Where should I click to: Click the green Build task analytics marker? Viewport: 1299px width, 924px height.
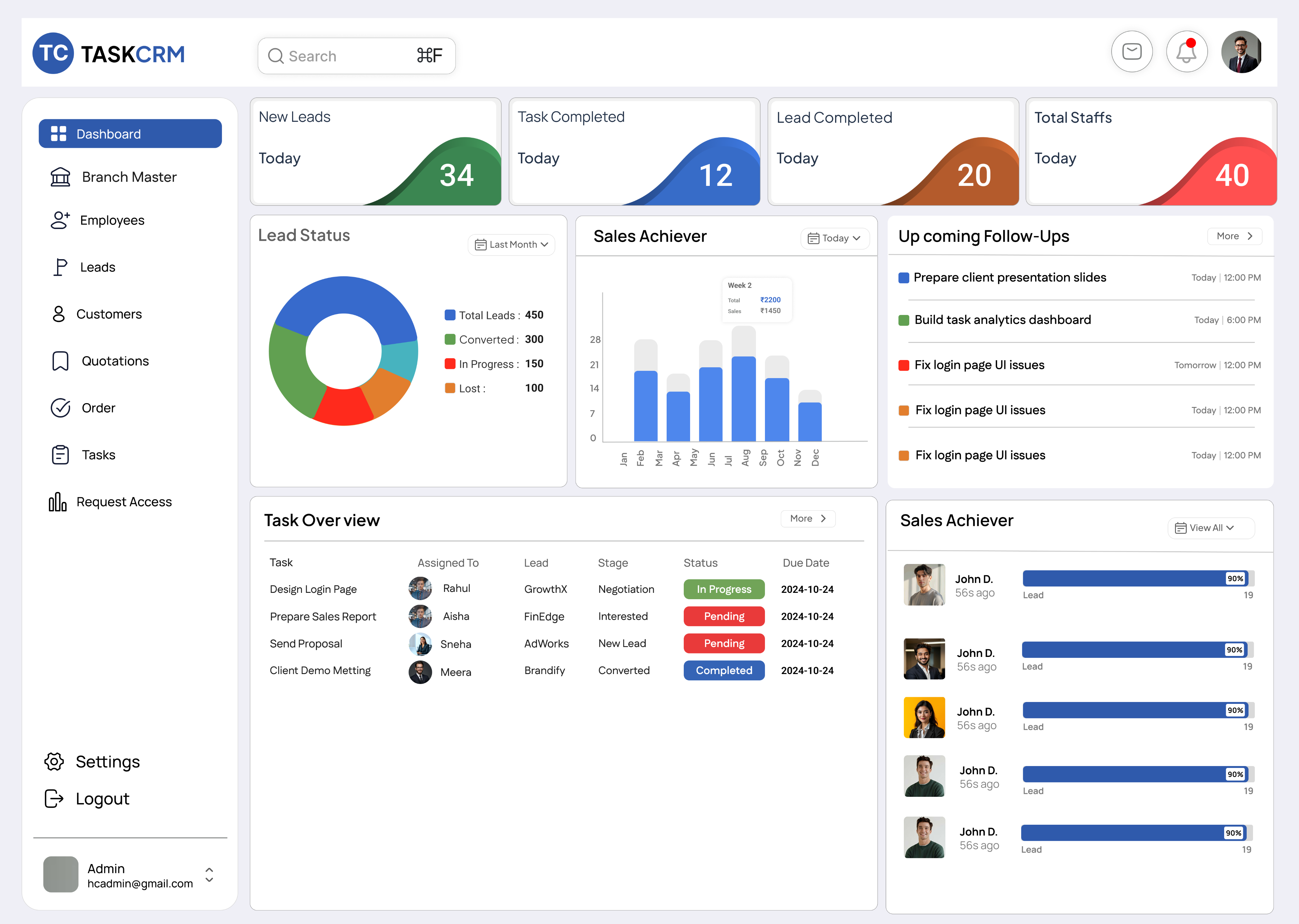[x=903, y=320]
